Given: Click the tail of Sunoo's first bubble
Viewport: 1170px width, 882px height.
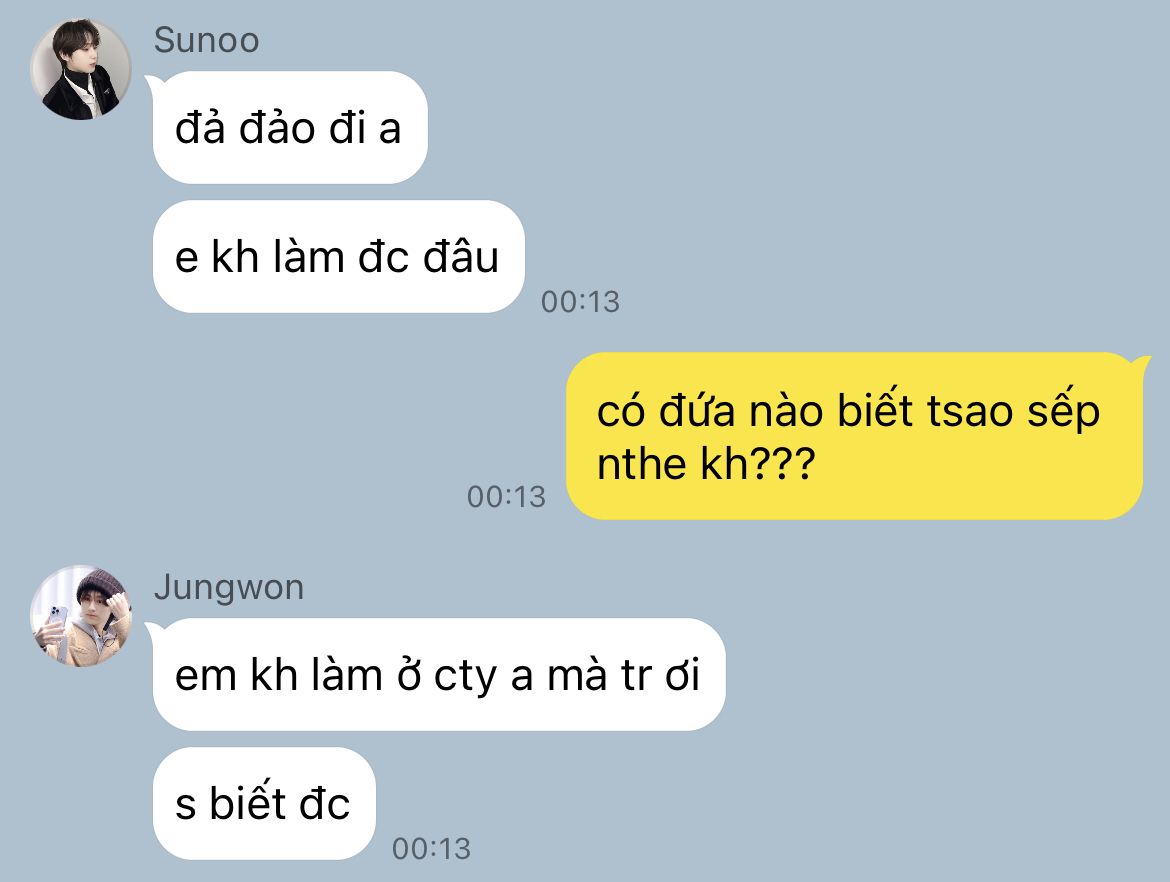Looking at the screenshot, I should point(153,81).
